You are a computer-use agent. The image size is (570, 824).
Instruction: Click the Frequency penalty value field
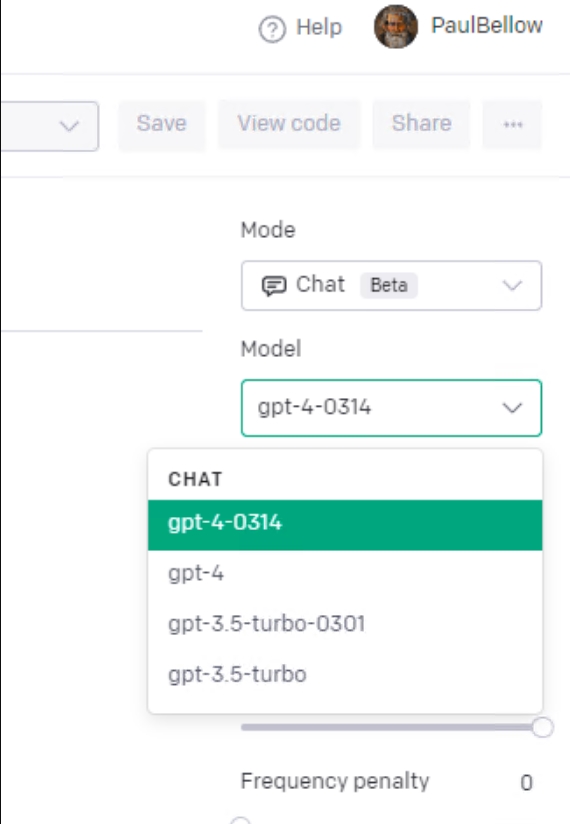526,783
